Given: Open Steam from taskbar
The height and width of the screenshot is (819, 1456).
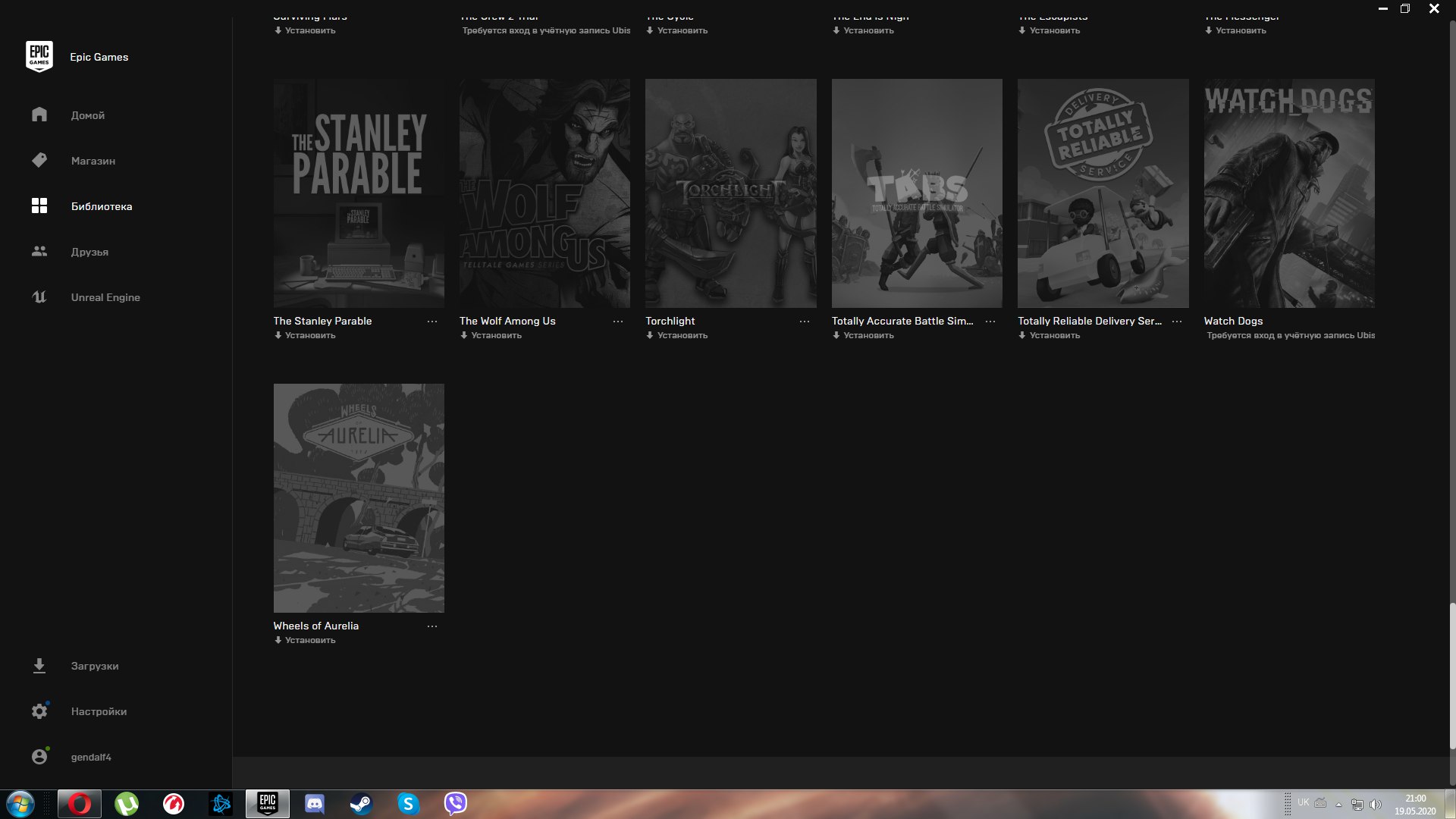Looking at the screenshot, I should coord(361,804).
